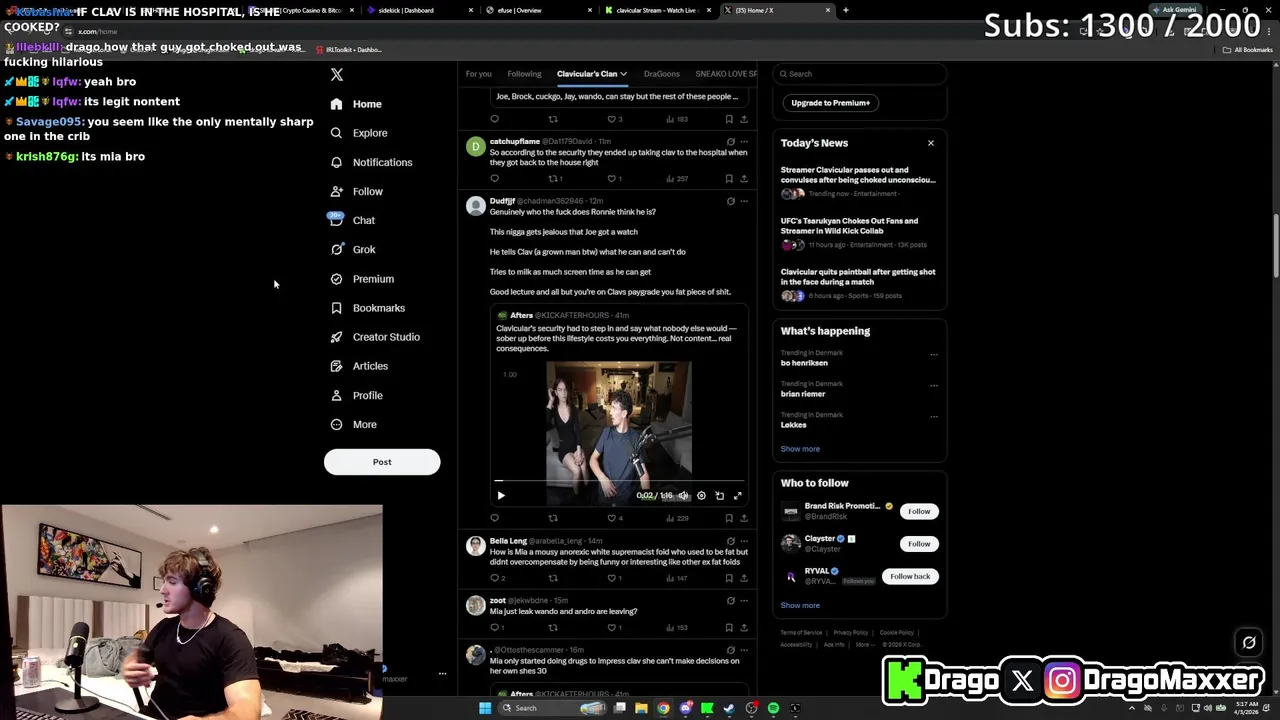The width and height of the screenshot is (1280, 720).
Task: Open Clavicular quits paintball news item
Action: 858,284
